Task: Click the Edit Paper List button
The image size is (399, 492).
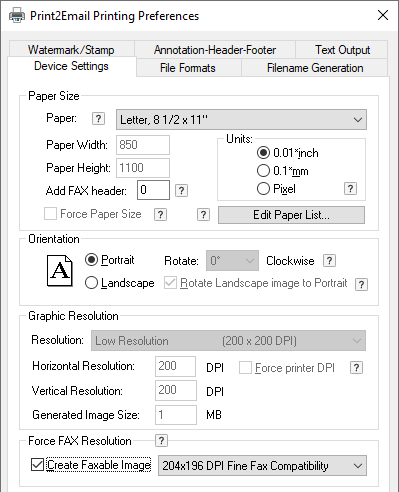Action: click(x=291, y=215)
